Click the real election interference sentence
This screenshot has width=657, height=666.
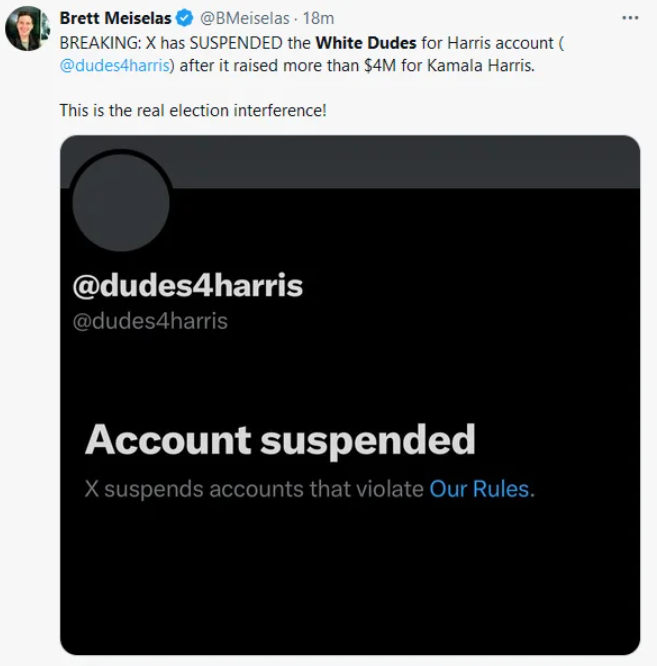click(193, 110)
